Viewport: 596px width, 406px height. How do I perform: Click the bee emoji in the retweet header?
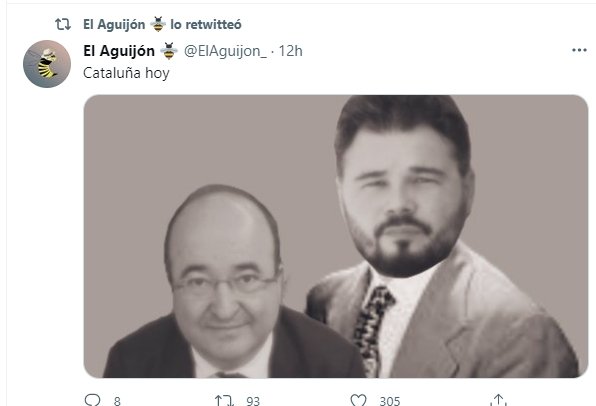point(158,24)
